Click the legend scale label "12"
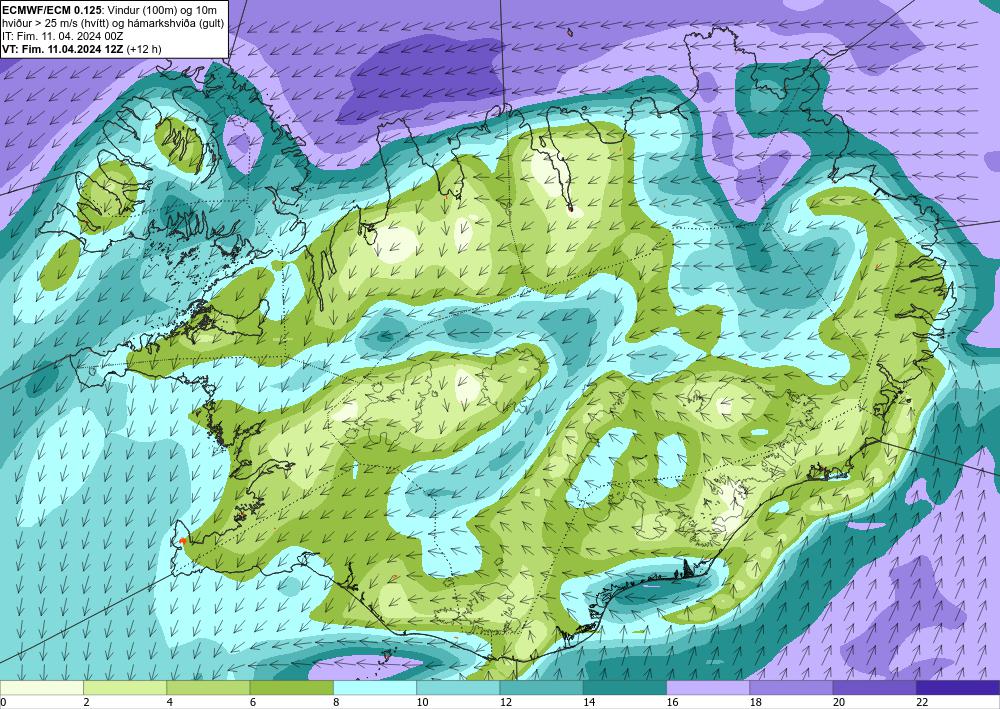1000x709 pixels. 506,702
